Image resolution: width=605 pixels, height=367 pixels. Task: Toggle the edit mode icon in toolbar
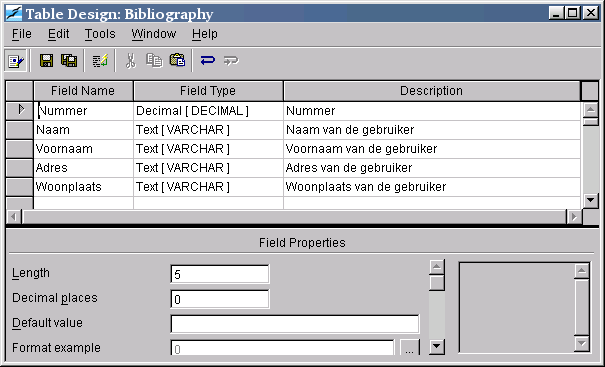point(15,61)
